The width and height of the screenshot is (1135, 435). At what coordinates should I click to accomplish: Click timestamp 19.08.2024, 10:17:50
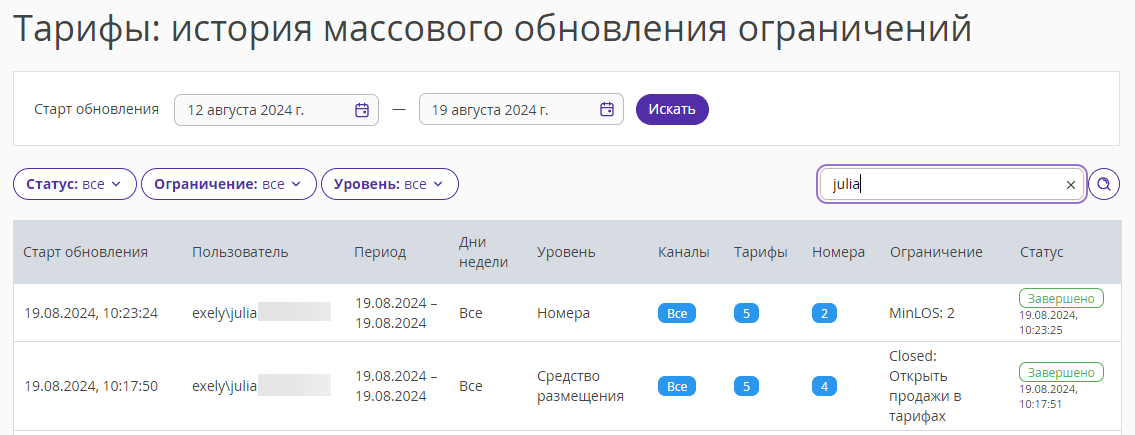(x=91, y=387)
